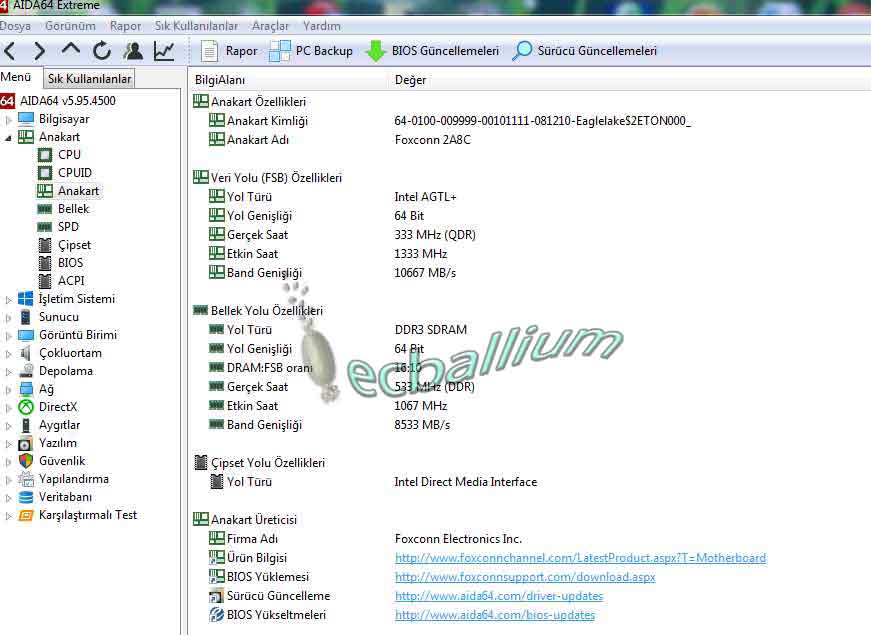Open the Görünüm menu
This screenshot has height=635, width=871.
point(70,26)
